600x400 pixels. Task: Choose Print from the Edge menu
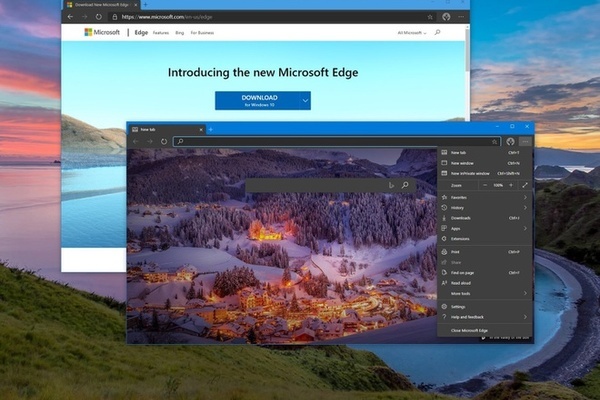click(x=485, y=252)
